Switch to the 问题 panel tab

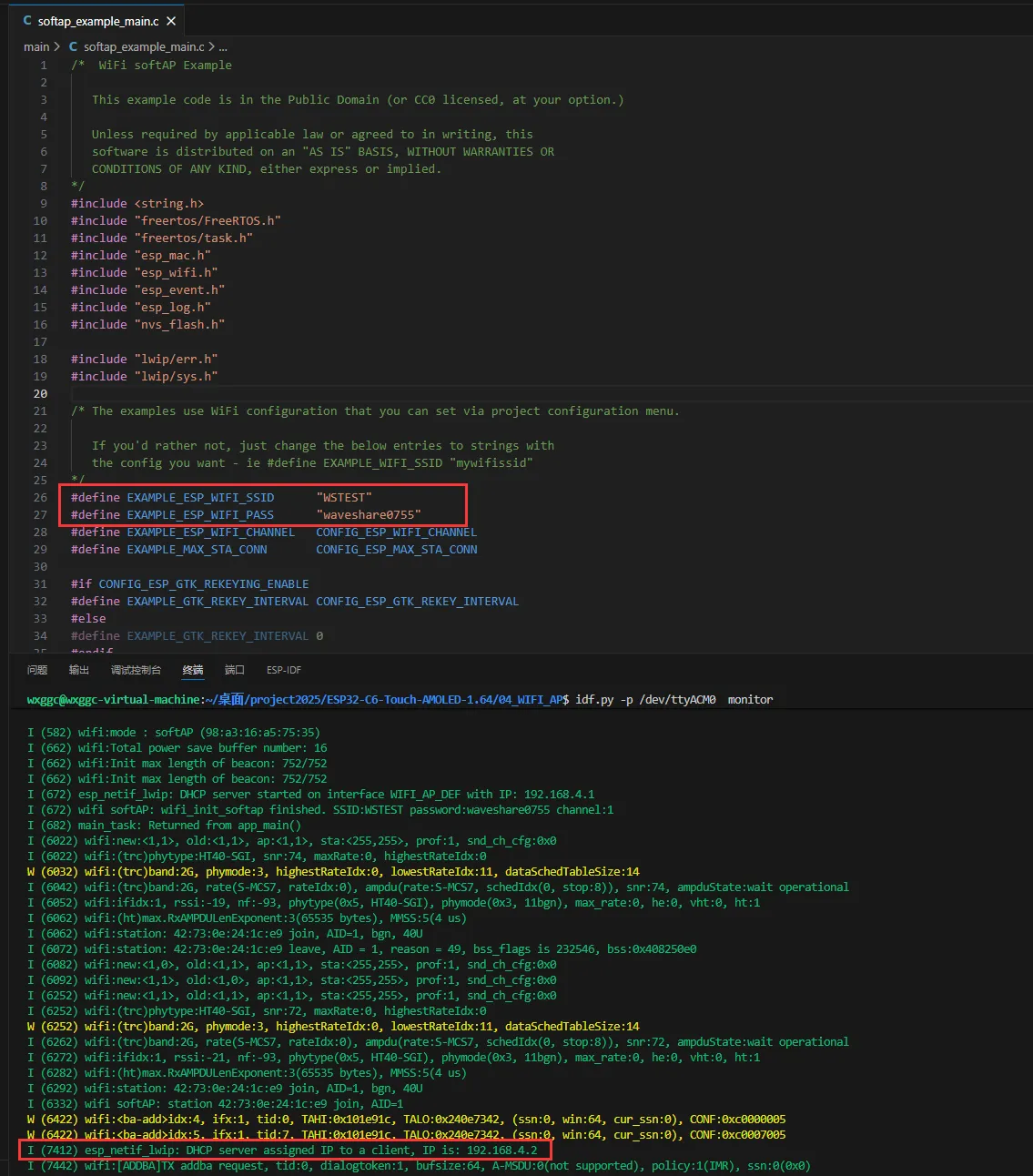(x=37, y=670)
